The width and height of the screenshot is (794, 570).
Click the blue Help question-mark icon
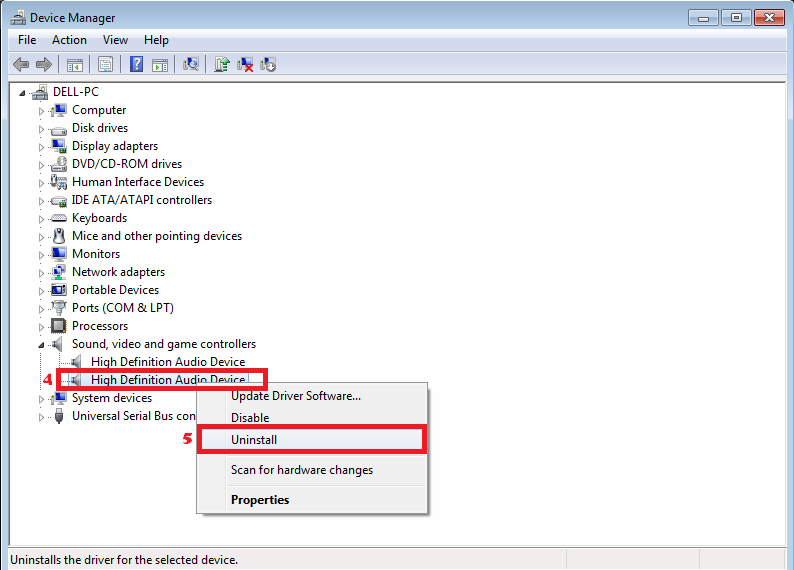[136, 64]
